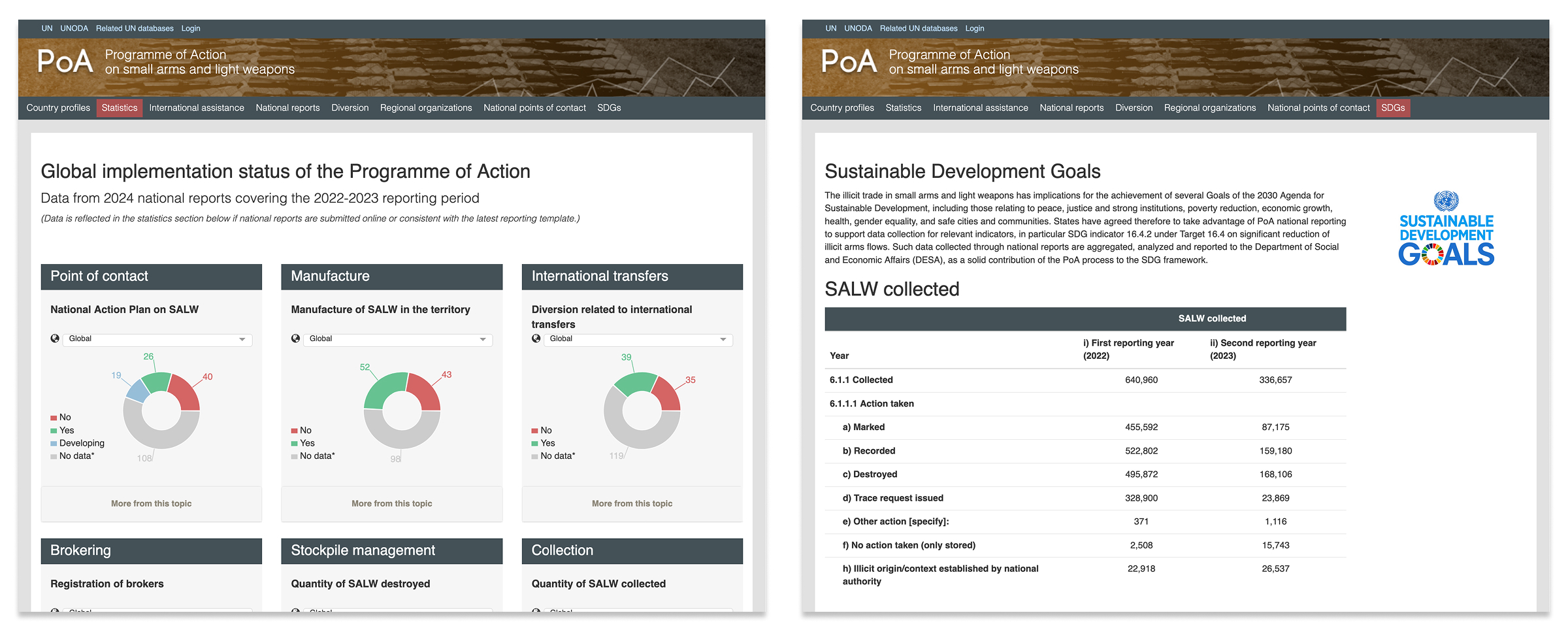Open the Country profiles section
The image size is (1568, 634).
[57, 108]
